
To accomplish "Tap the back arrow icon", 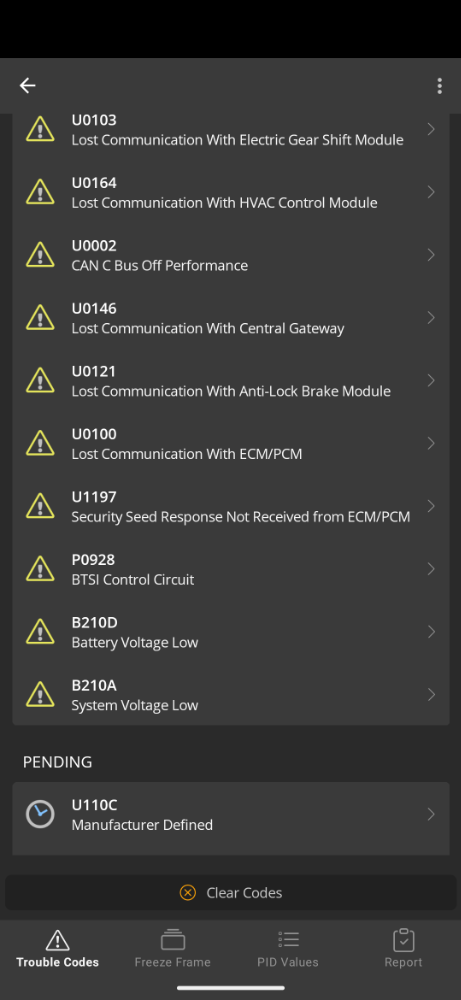I will [27, 85].
